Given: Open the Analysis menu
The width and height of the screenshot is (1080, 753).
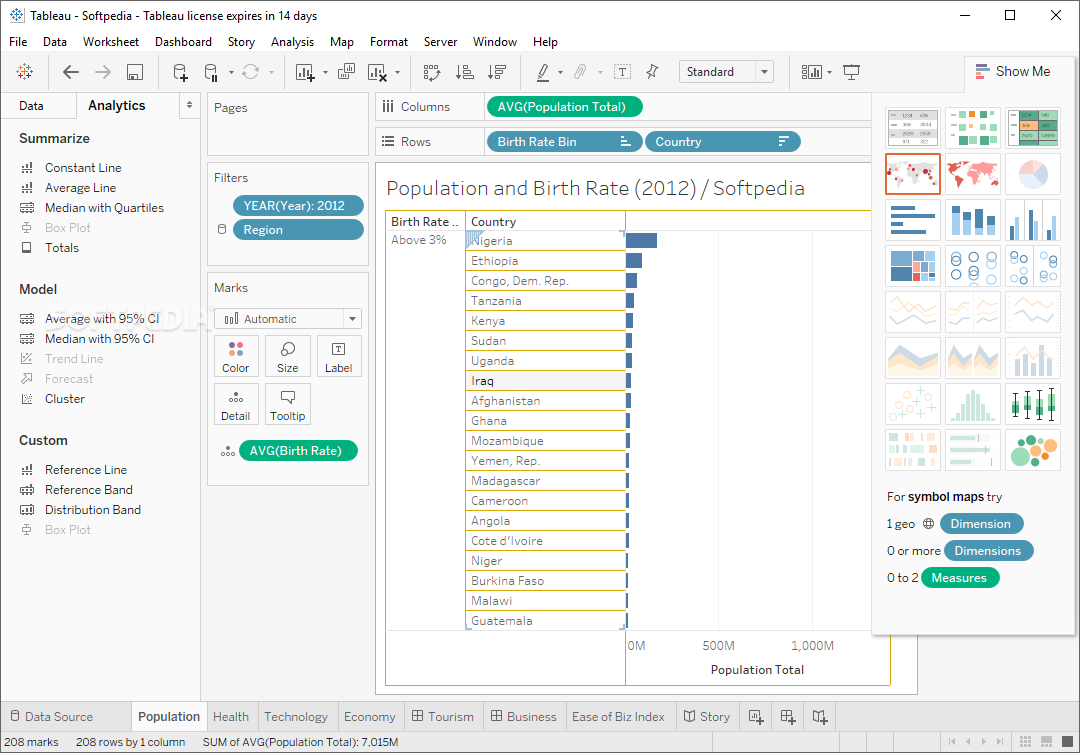Looking at the screenshot, I should click(292, 42).
